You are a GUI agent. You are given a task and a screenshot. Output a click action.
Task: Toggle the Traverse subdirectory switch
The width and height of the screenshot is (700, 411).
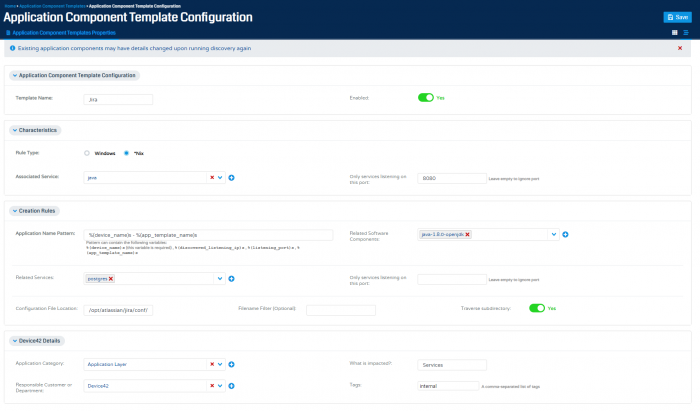537,308
